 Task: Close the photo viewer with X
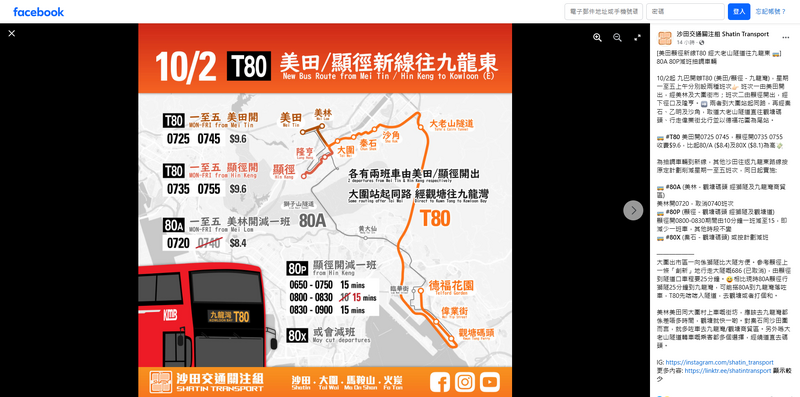[12, 34]
